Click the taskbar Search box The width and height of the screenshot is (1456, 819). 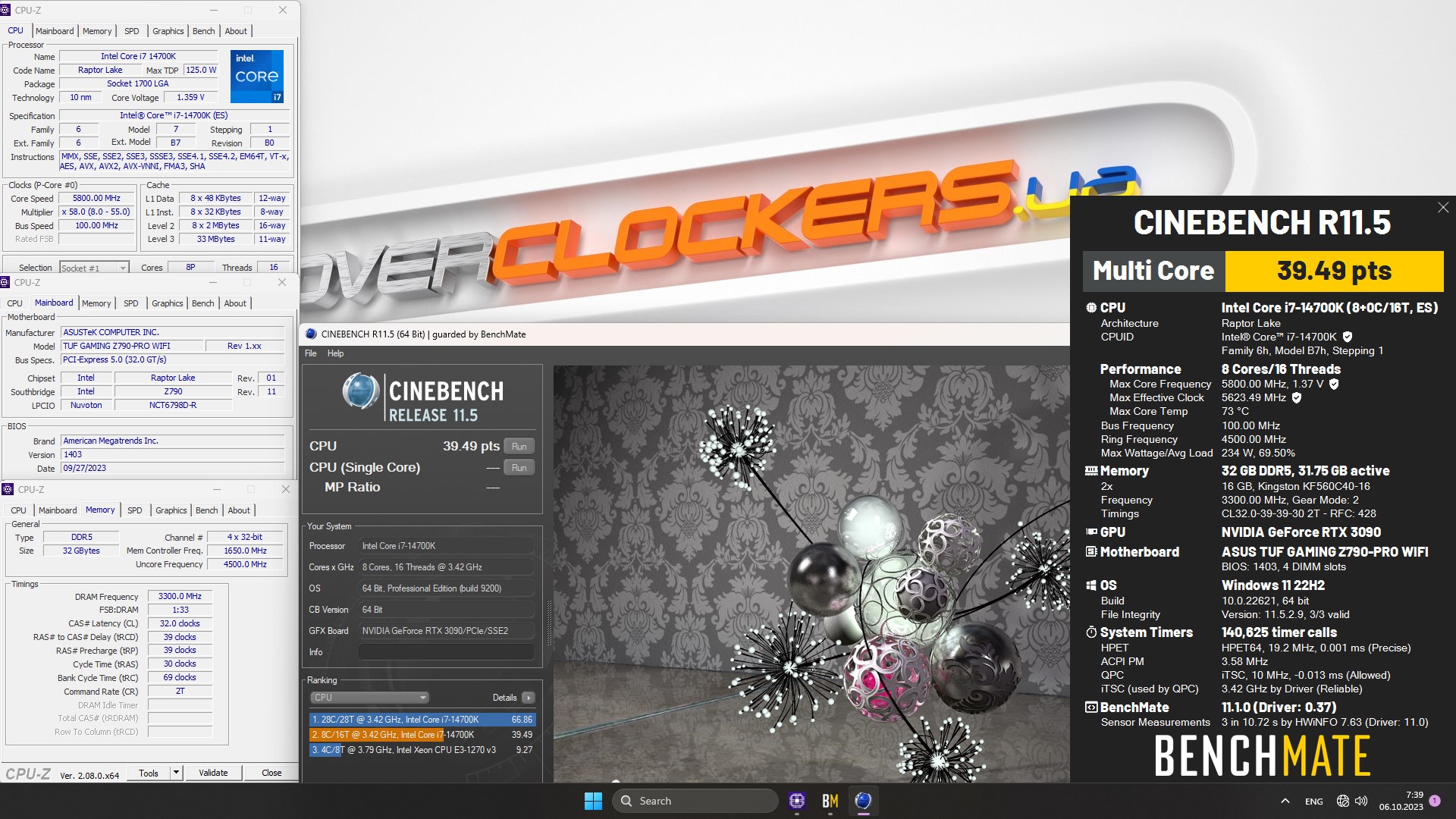(695, 801)
